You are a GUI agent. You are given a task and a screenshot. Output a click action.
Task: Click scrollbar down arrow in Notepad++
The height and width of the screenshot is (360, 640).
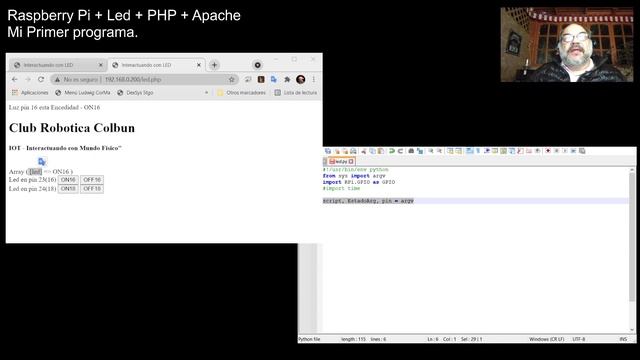coord(632,330)
